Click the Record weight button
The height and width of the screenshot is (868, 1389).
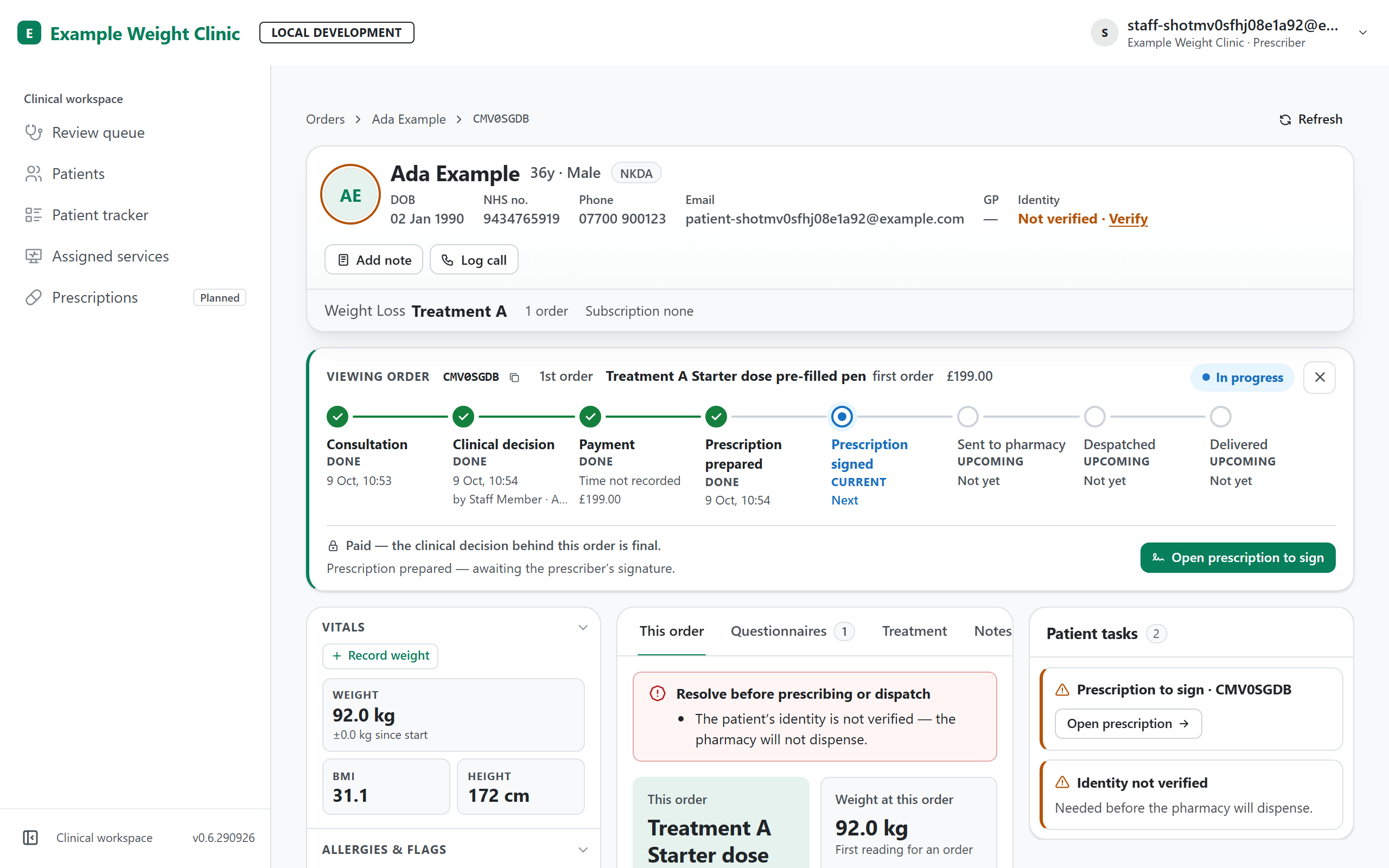click(x=380, y=655)
